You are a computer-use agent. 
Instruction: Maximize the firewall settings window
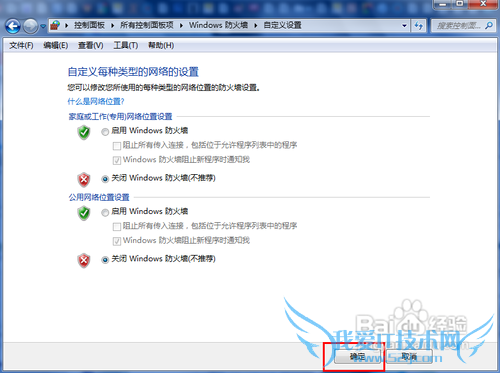tap(460, 4)
